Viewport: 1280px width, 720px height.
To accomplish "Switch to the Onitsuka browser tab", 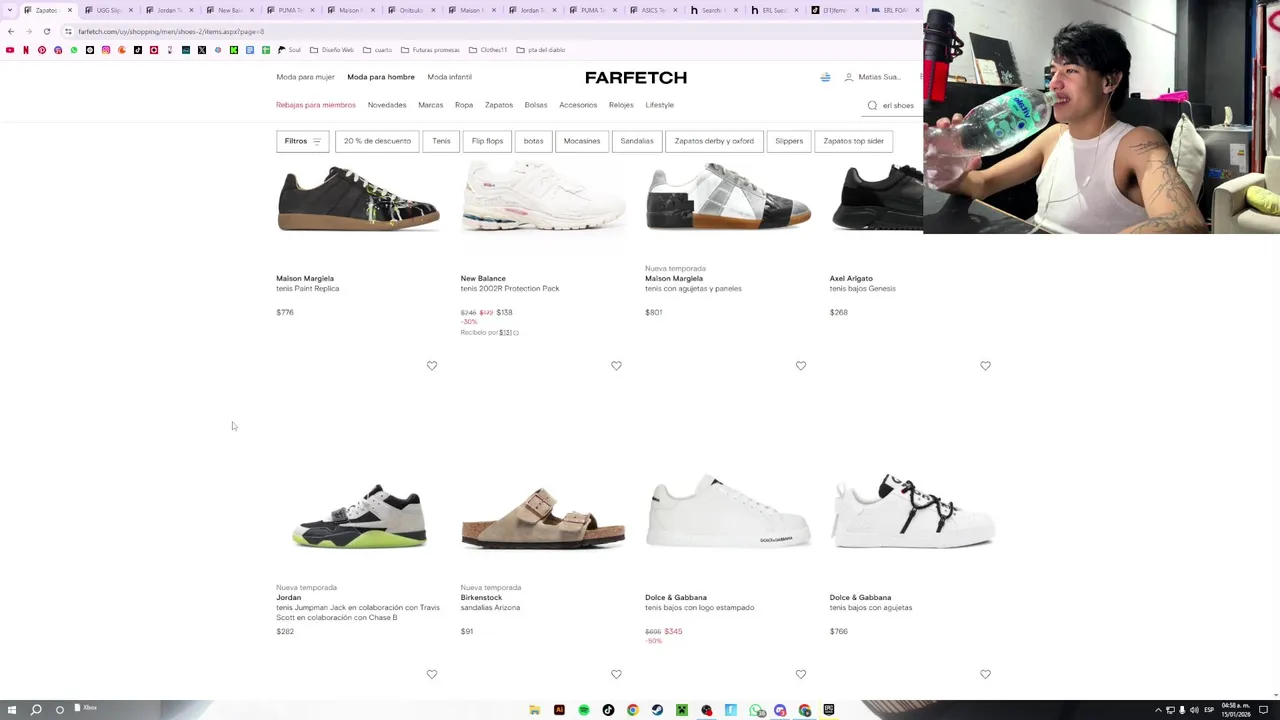I will point(411,10).
